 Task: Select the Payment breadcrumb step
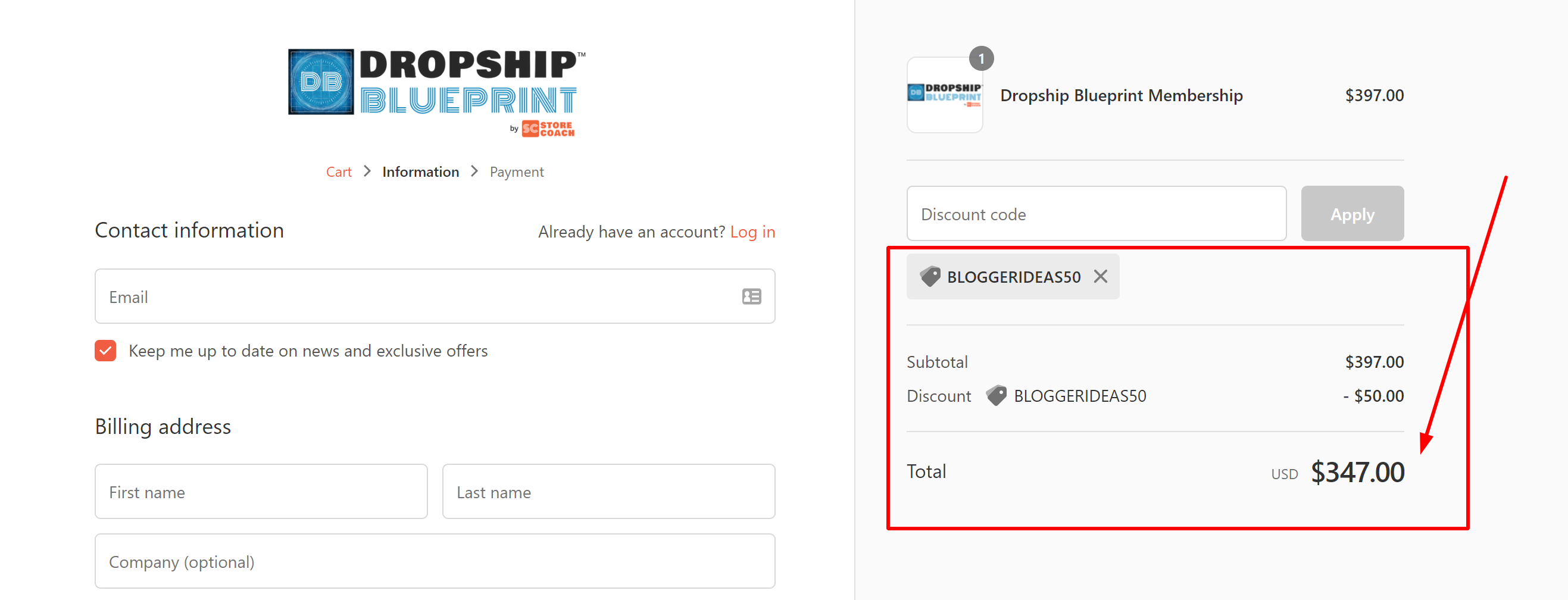click(516, 171)
